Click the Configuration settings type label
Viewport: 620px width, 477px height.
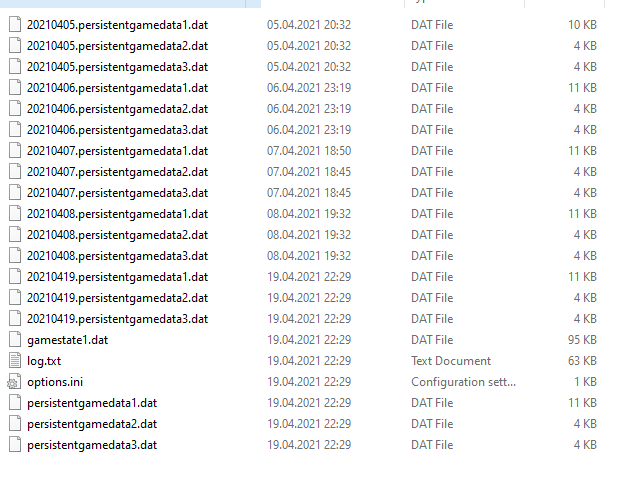463,382
